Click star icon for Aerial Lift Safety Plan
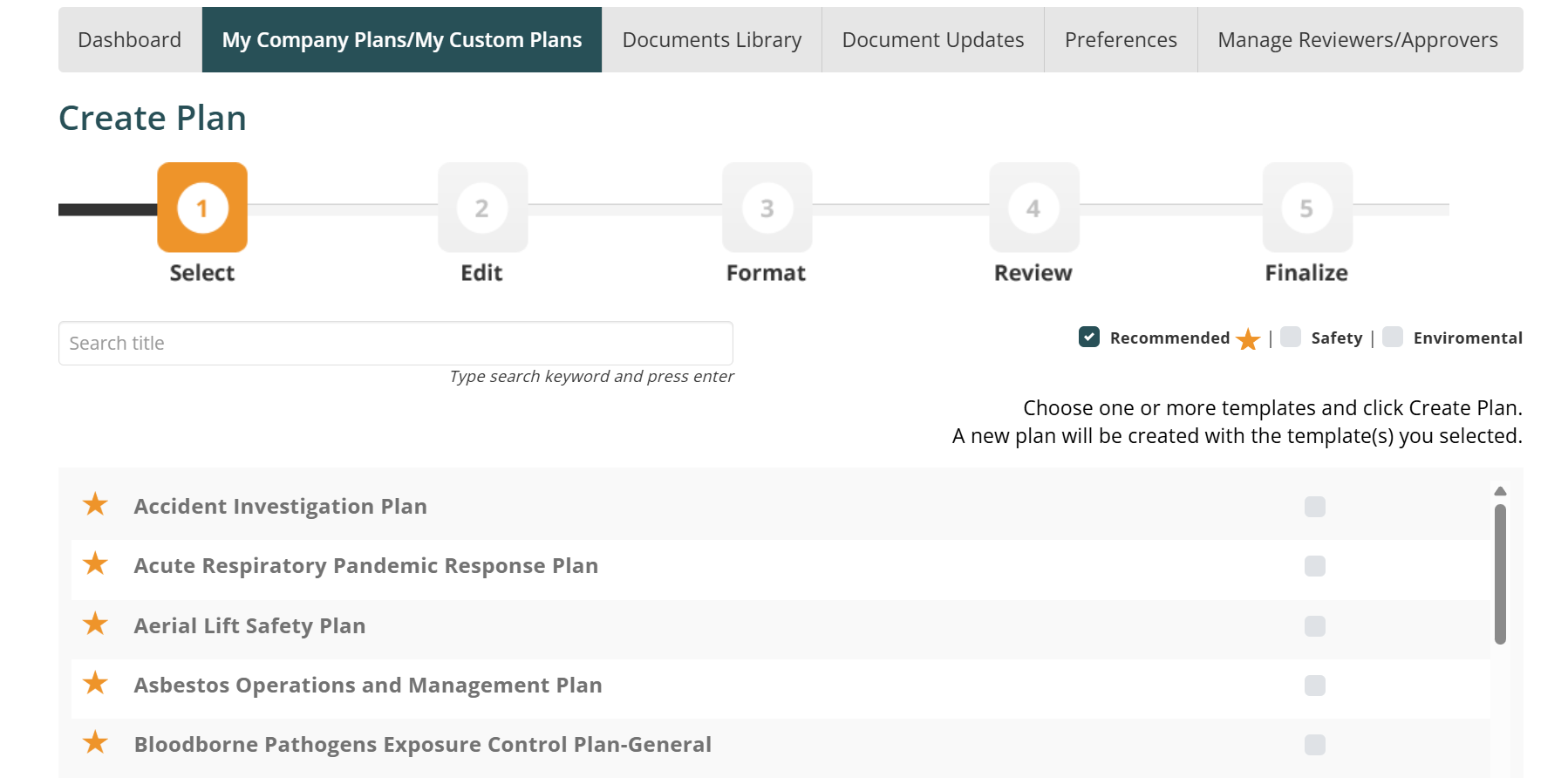The image size is (1568, 778). tap(95, 624)
